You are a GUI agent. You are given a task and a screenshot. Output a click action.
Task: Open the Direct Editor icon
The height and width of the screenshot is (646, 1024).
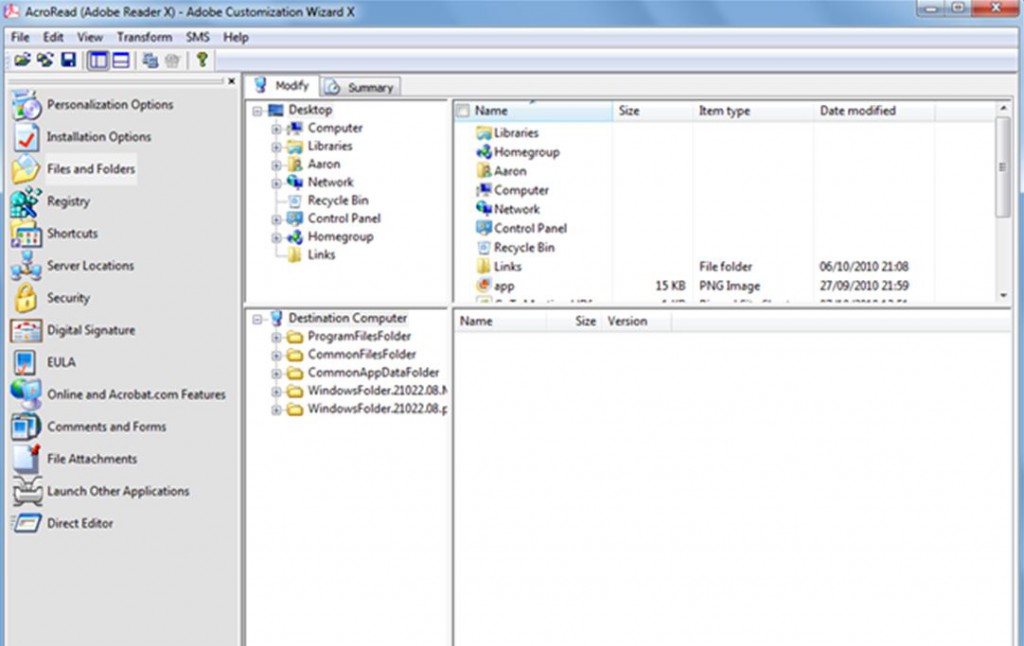pyautogui.click(x=27, y=523)
